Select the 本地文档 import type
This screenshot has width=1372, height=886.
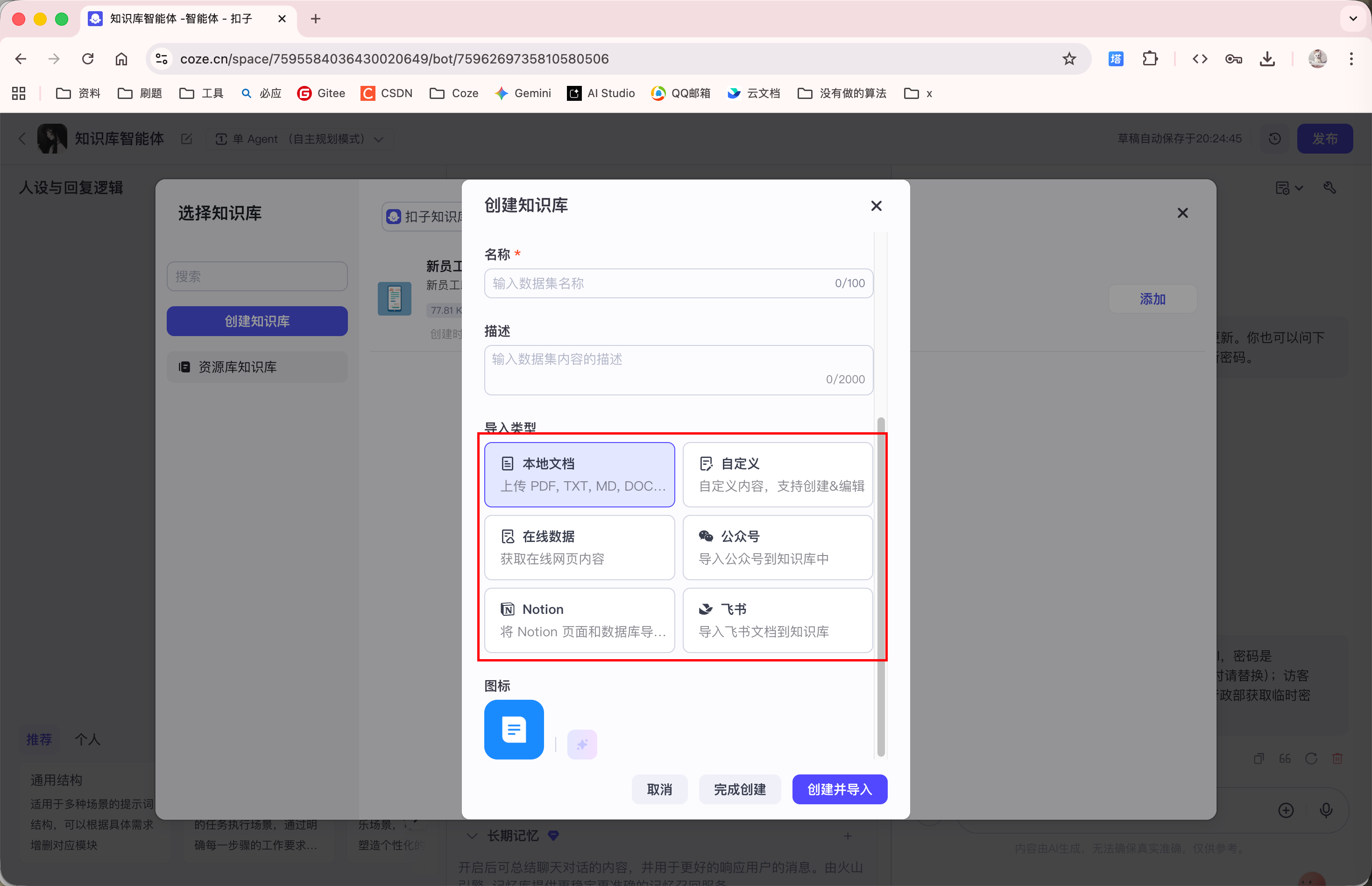579,474
